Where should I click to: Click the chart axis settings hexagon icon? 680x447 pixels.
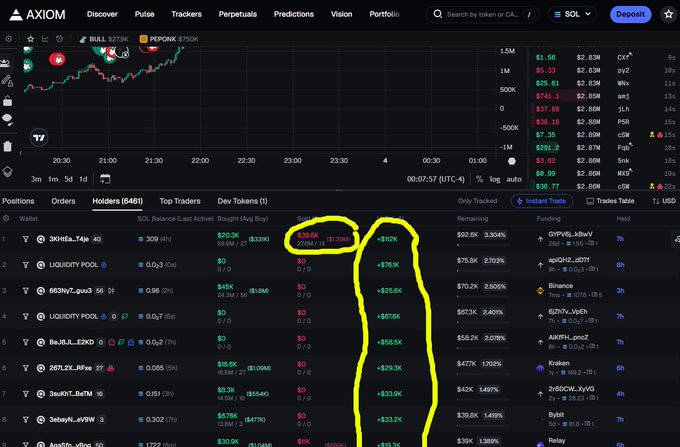[512, 161]
